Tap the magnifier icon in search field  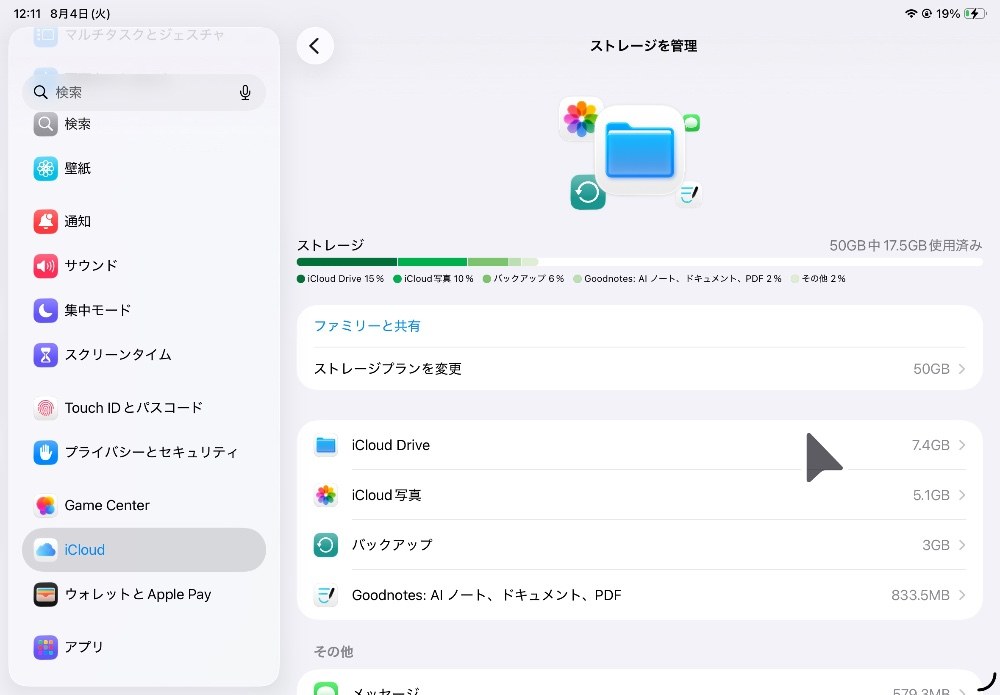[x=41, y=92]
